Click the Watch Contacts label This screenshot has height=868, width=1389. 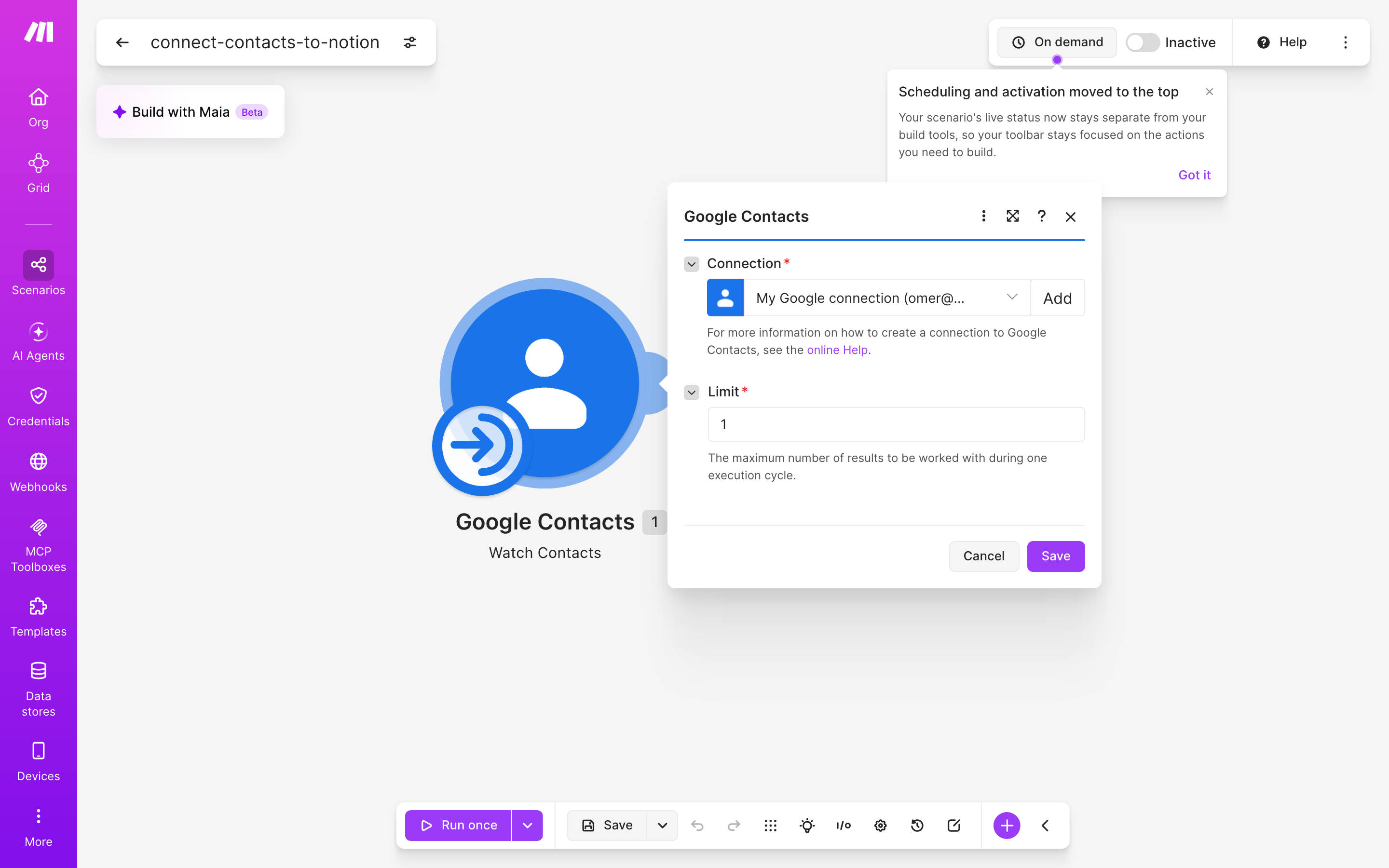(545, 553)
